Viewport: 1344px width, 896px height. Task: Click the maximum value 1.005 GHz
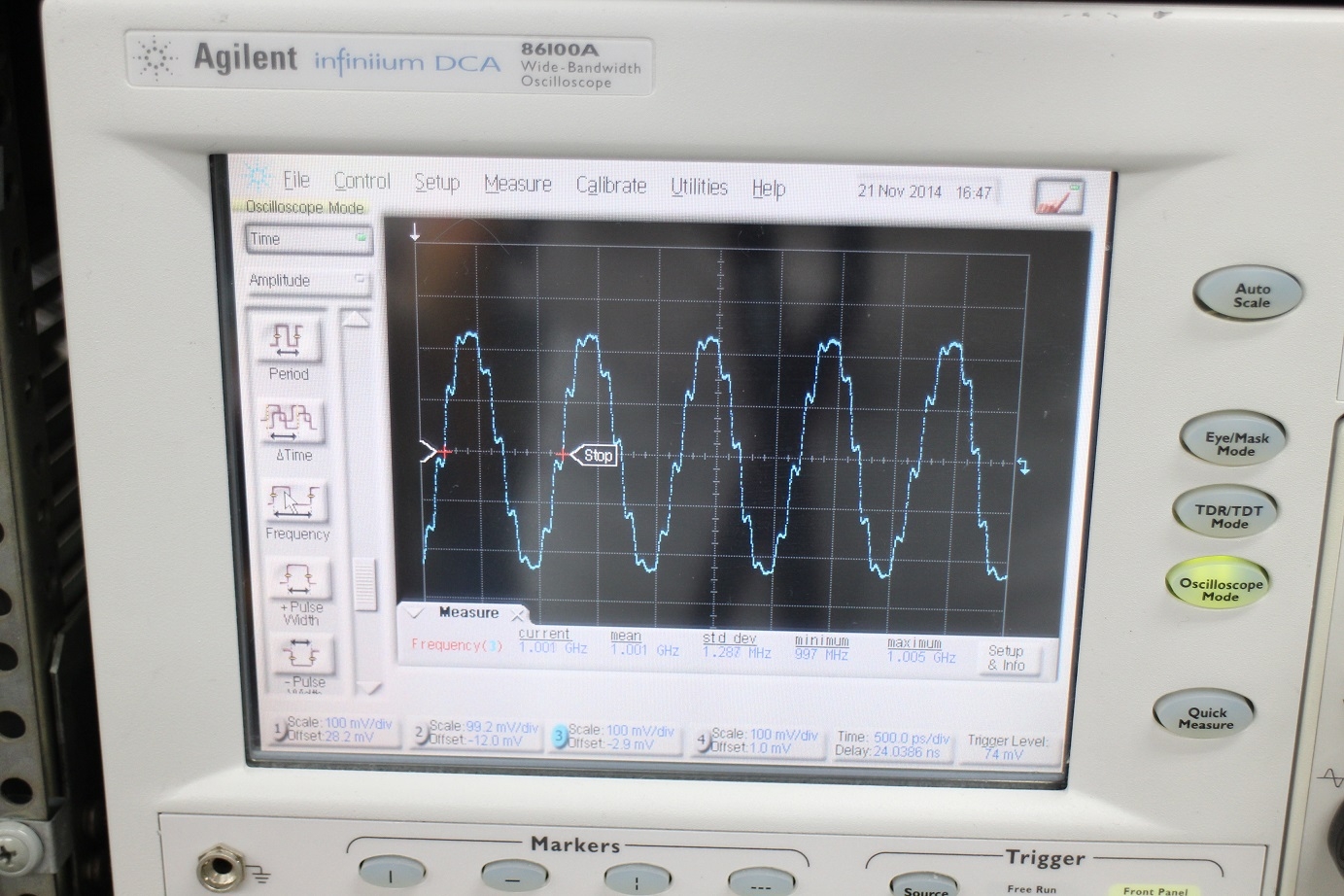point(921,658)
